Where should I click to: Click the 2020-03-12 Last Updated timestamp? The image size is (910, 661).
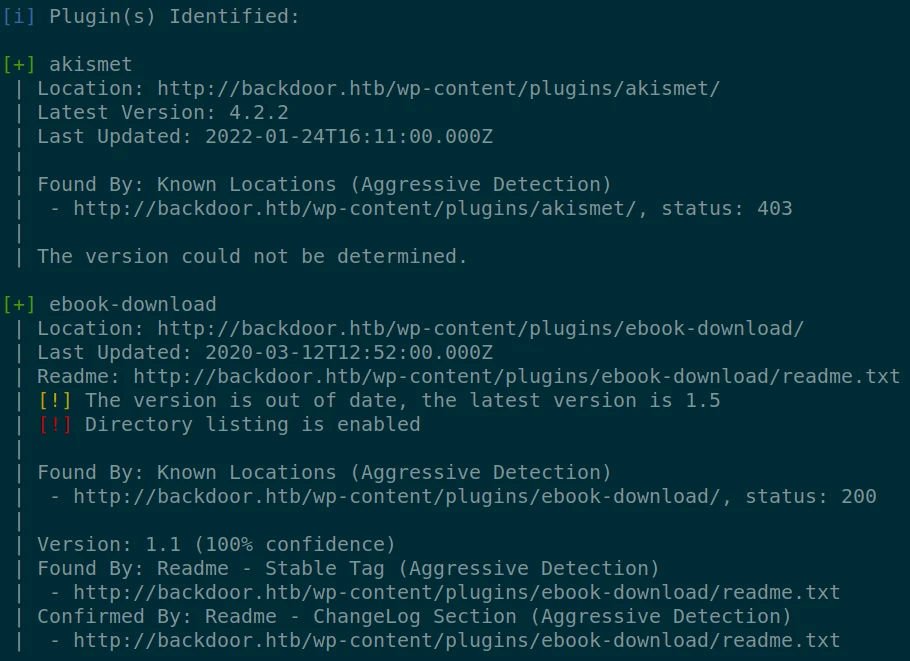pos(348,353)
